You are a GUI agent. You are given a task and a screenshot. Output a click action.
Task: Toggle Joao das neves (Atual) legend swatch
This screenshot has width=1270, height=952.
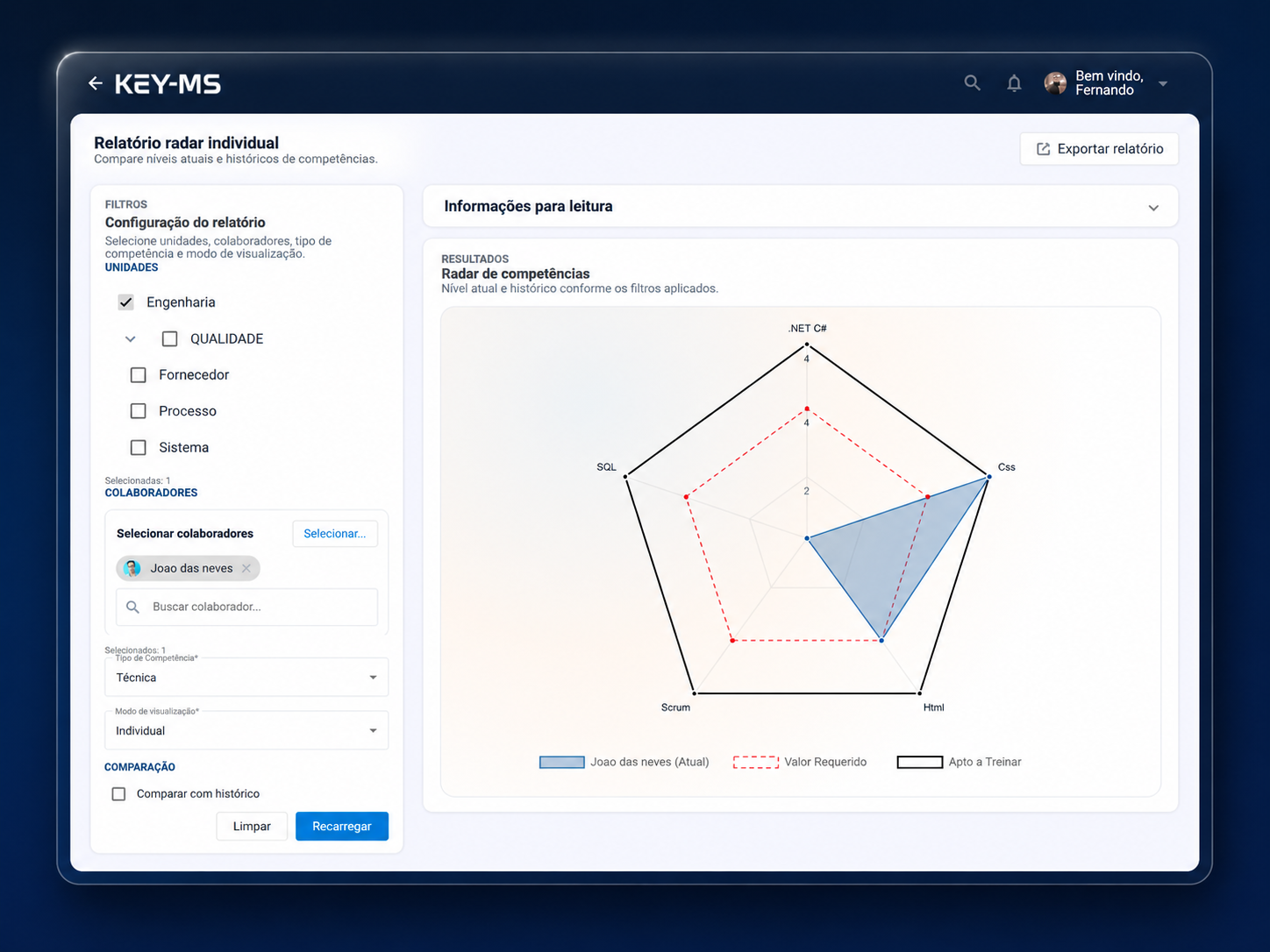click(562, 762)
